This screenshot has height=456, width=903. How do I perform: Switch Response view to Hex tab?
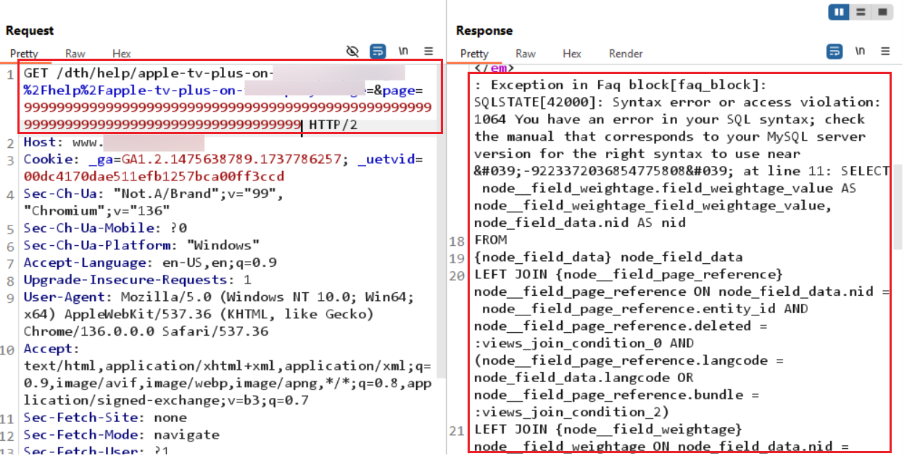pyautogui.click(x=572, y=54)
